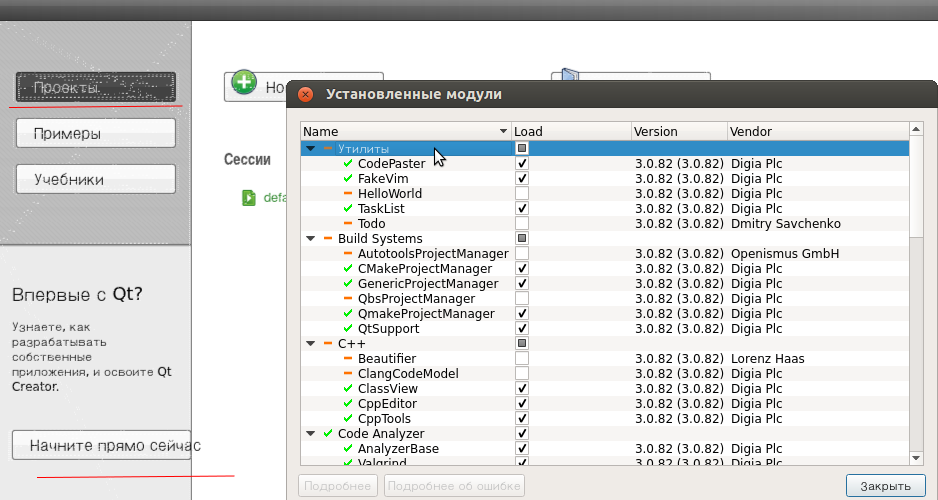
Task: Click Подробнее button
Action: point(337,486)
